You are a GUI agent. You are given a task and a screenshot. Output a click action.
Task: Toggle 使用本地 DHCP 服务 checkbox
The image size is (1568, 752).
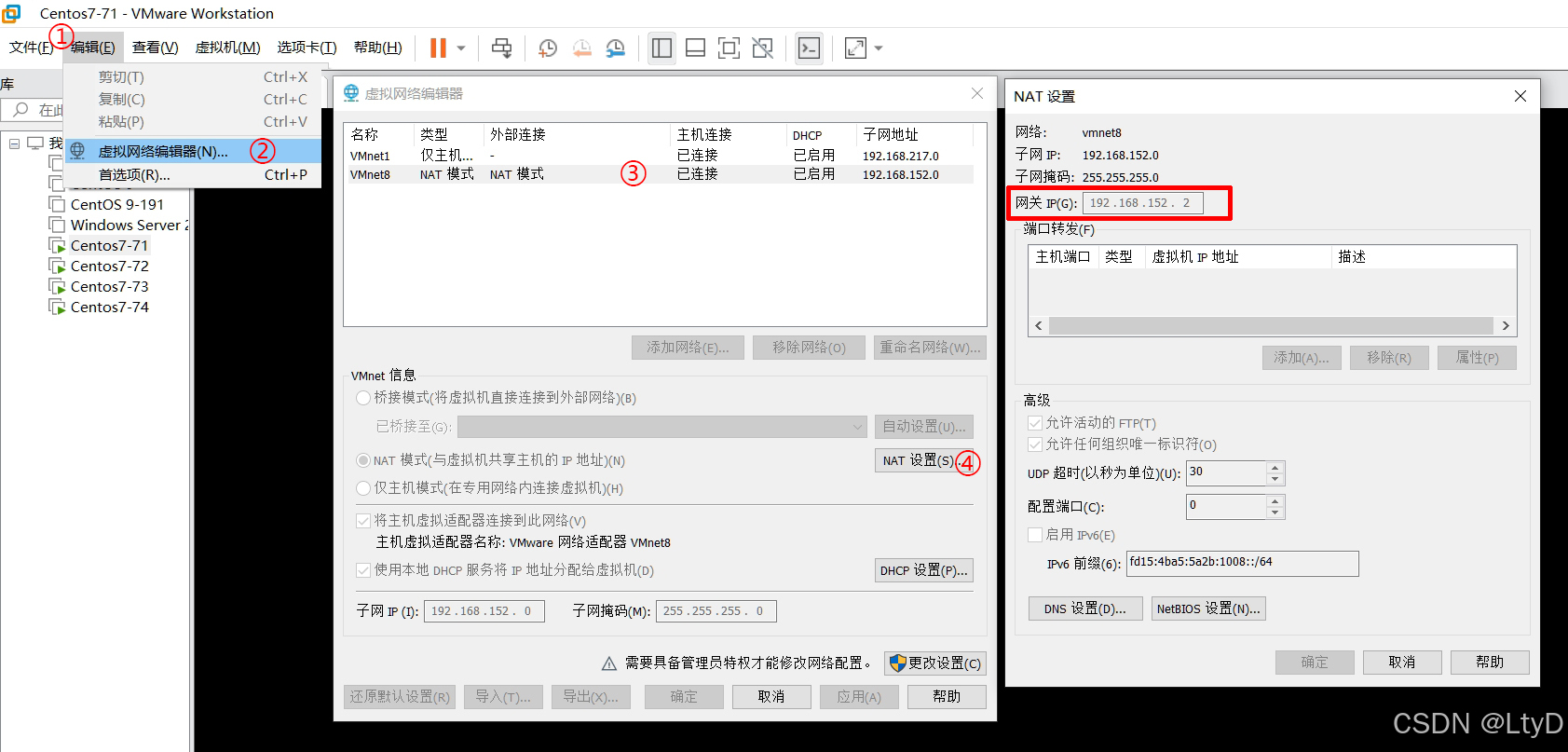coord(363,570)
